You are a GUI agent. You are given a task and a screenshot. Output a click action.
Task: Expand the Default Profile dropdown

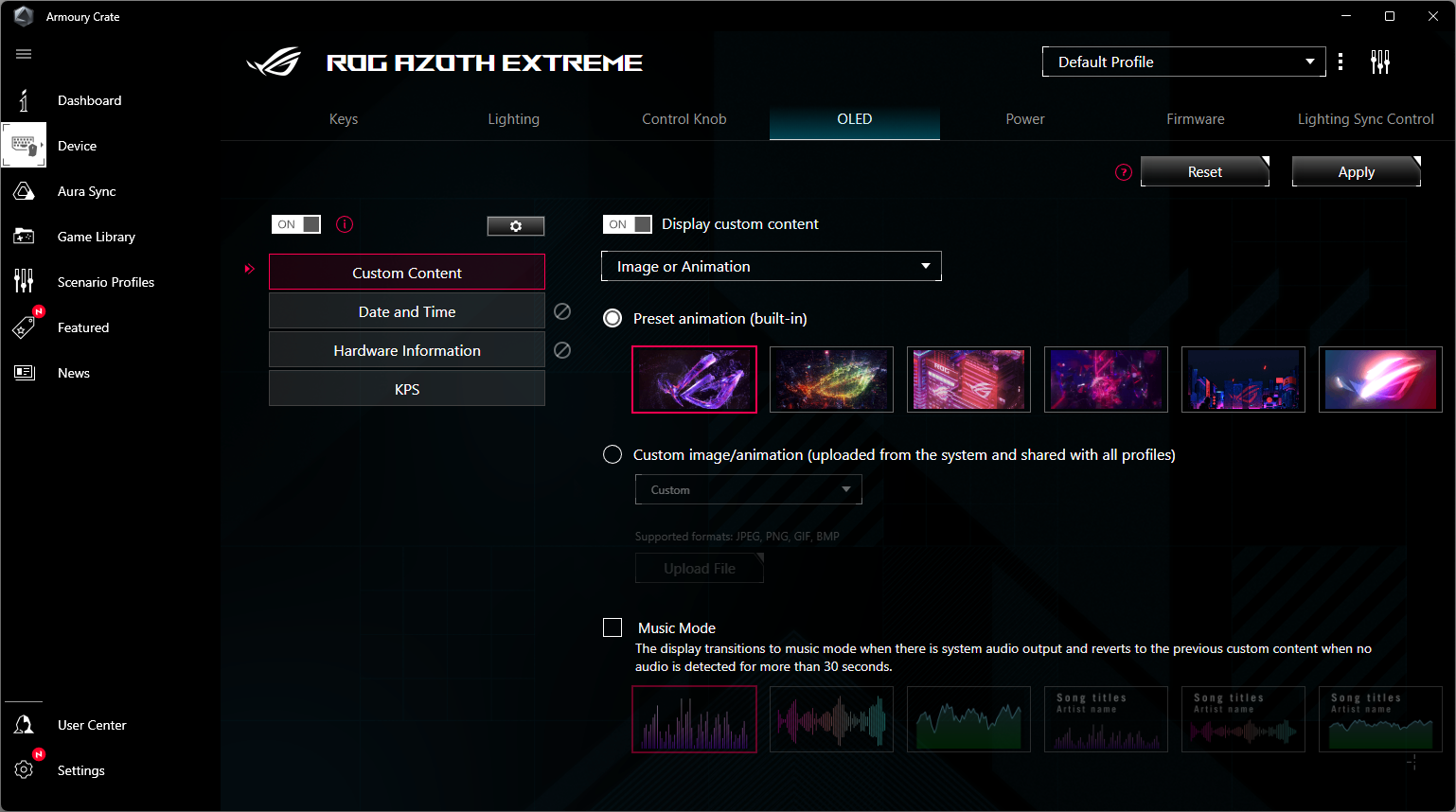[x=1183, y=62]
